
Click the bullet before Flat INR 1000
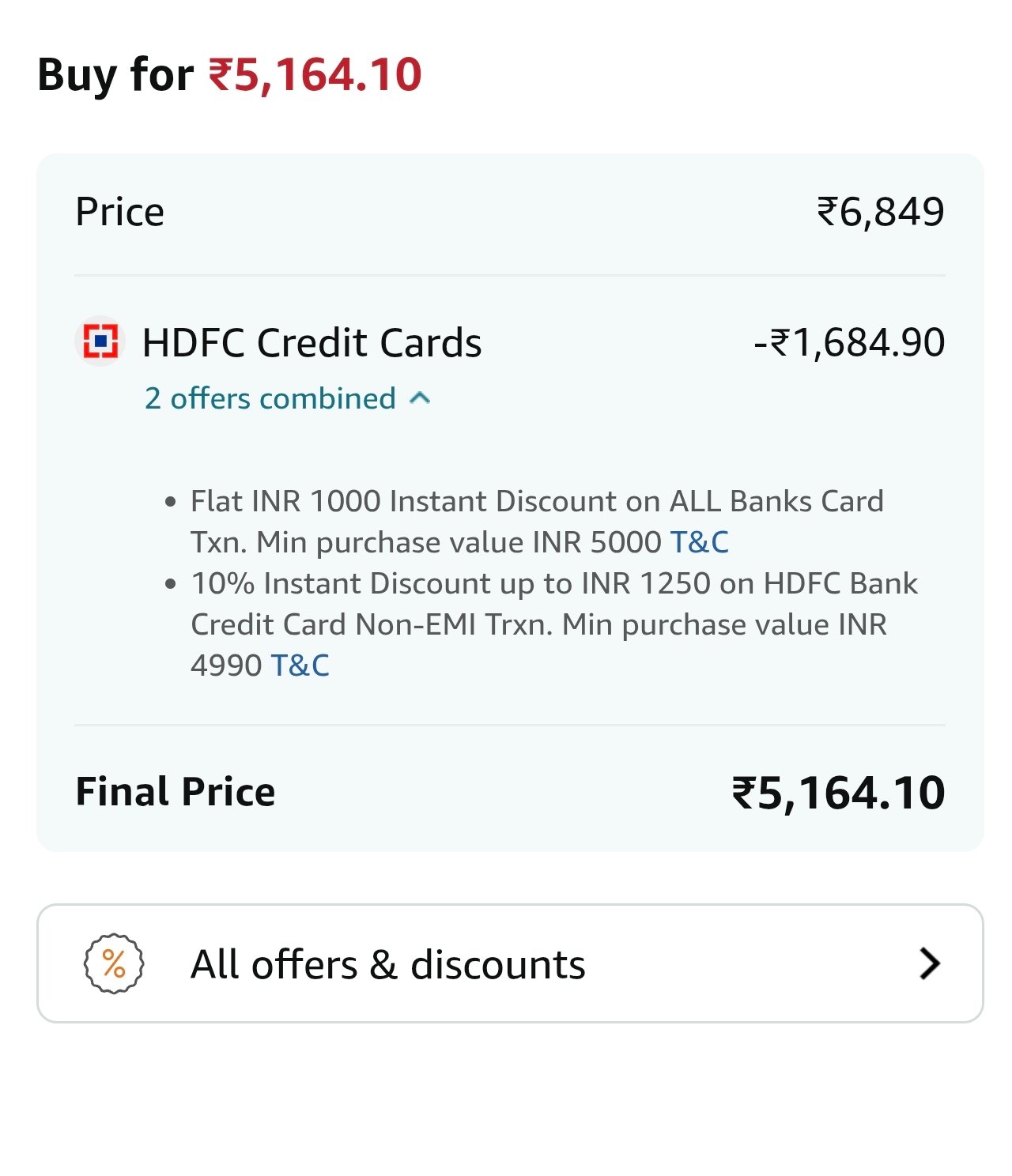[x=170, y=502]
